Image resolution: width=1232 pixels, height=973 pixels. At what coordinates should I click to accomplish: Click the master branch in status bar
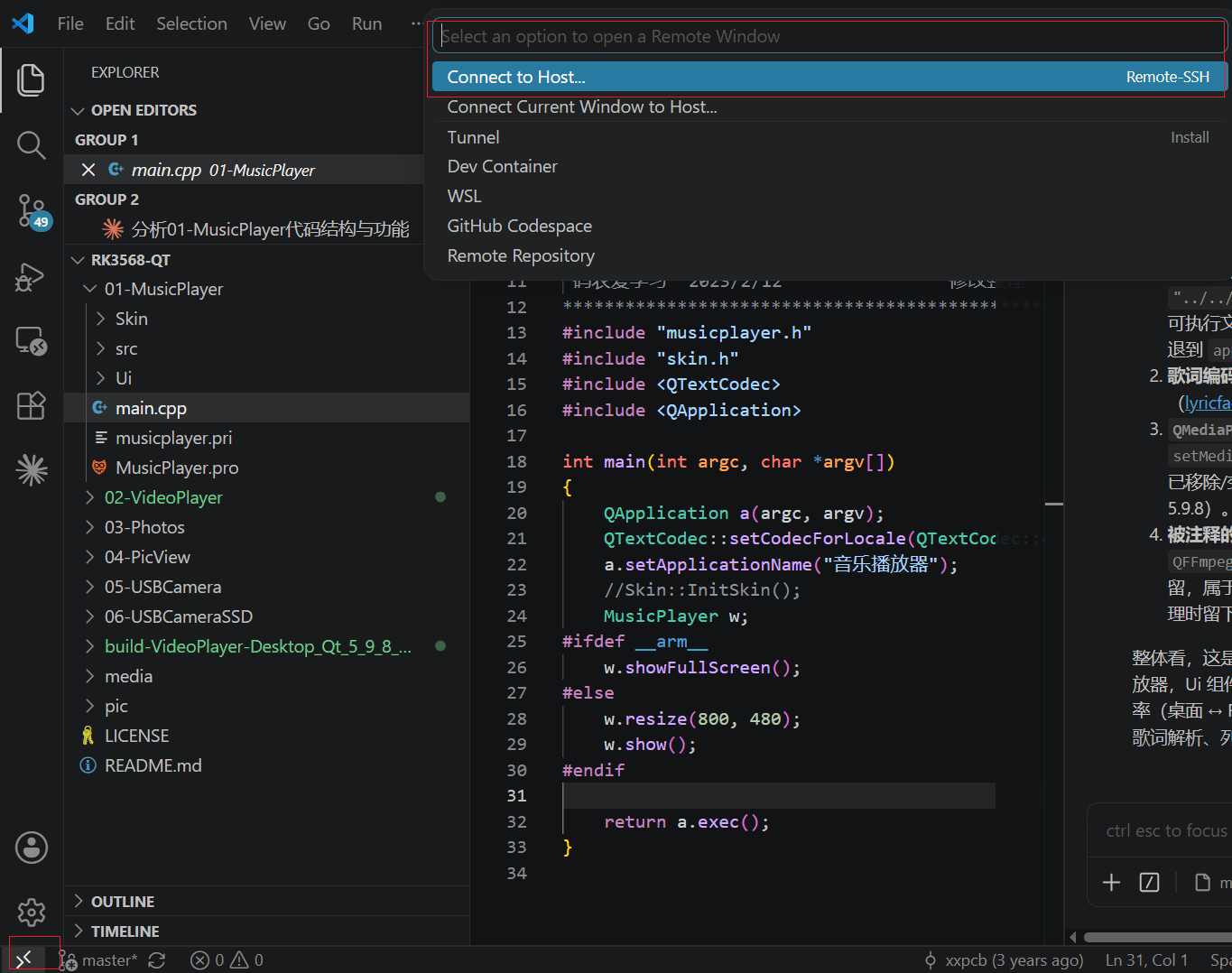(99, 960)
